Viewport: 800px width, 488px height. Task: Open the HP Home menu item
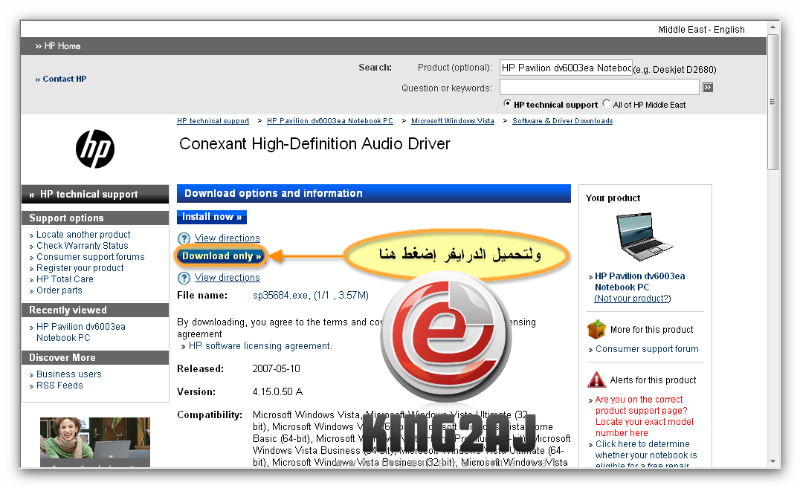(58, 46)
